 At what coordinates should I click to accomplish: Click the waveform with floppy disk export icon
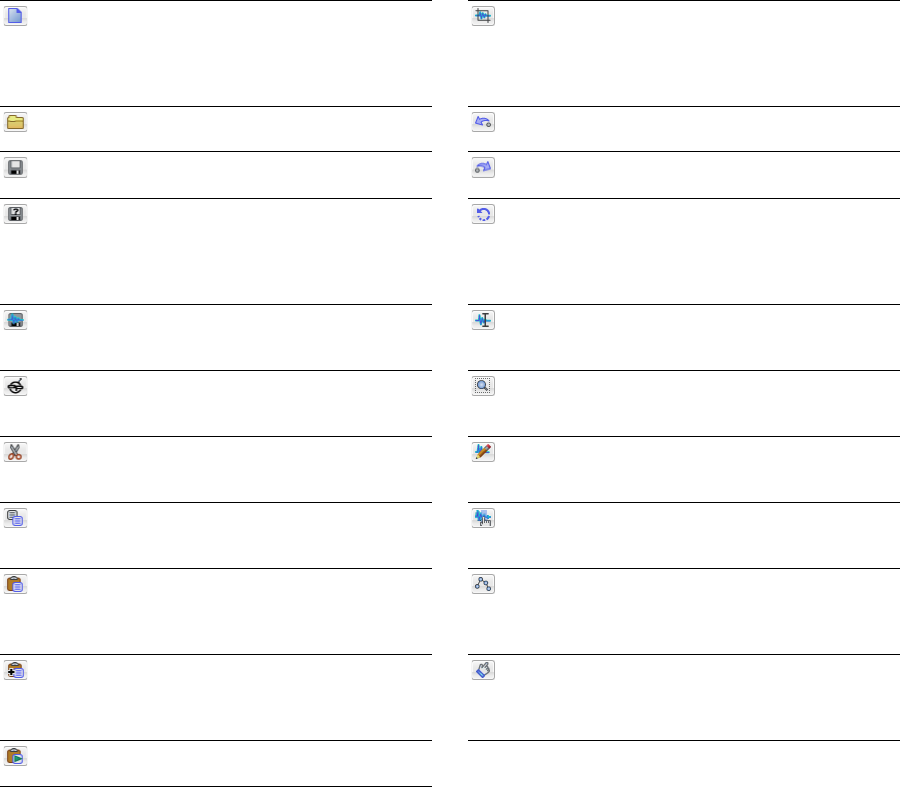click(16, 320)
